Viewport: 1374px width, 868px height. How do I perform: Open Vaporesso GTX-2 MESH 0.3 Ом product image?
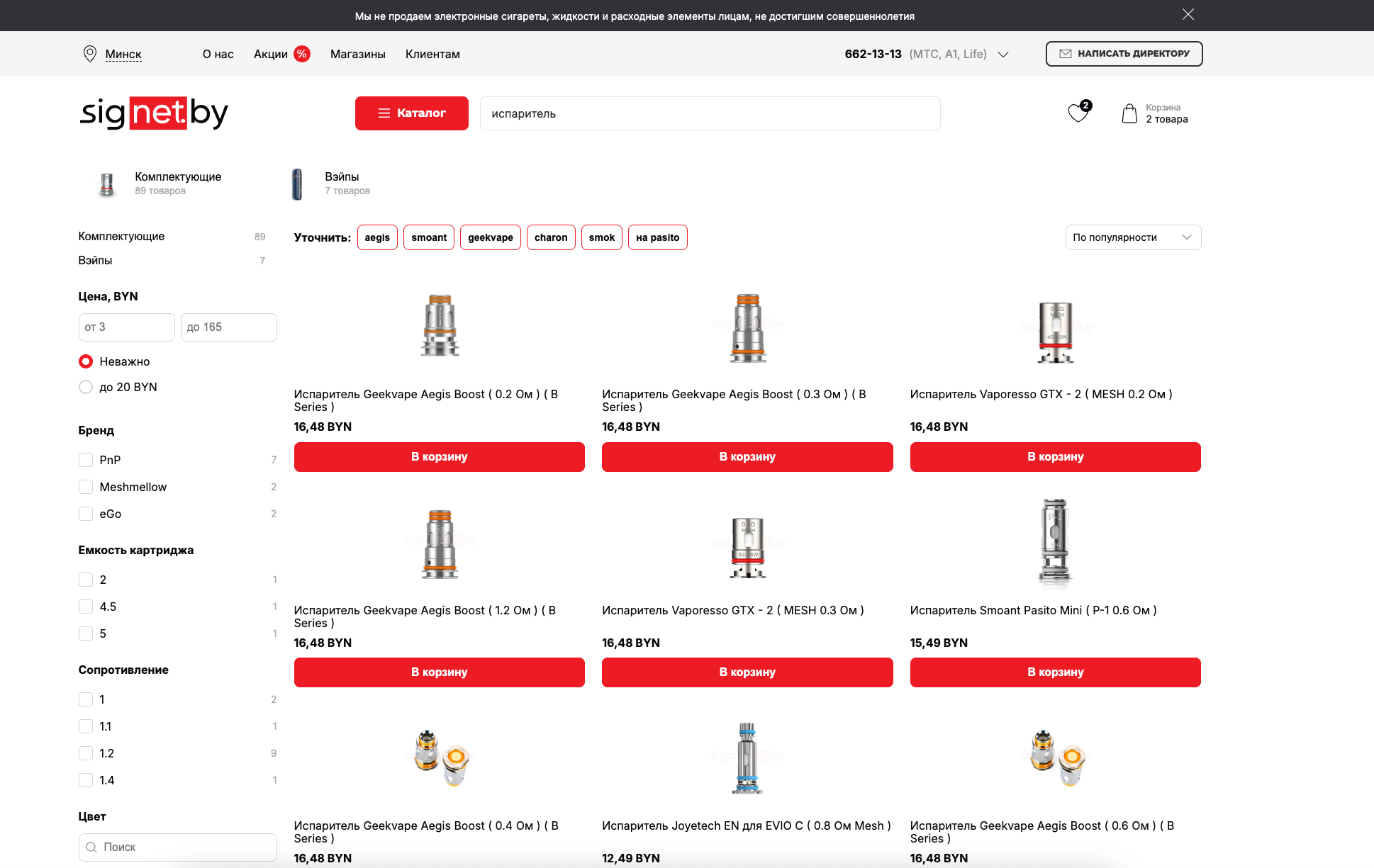748,548
